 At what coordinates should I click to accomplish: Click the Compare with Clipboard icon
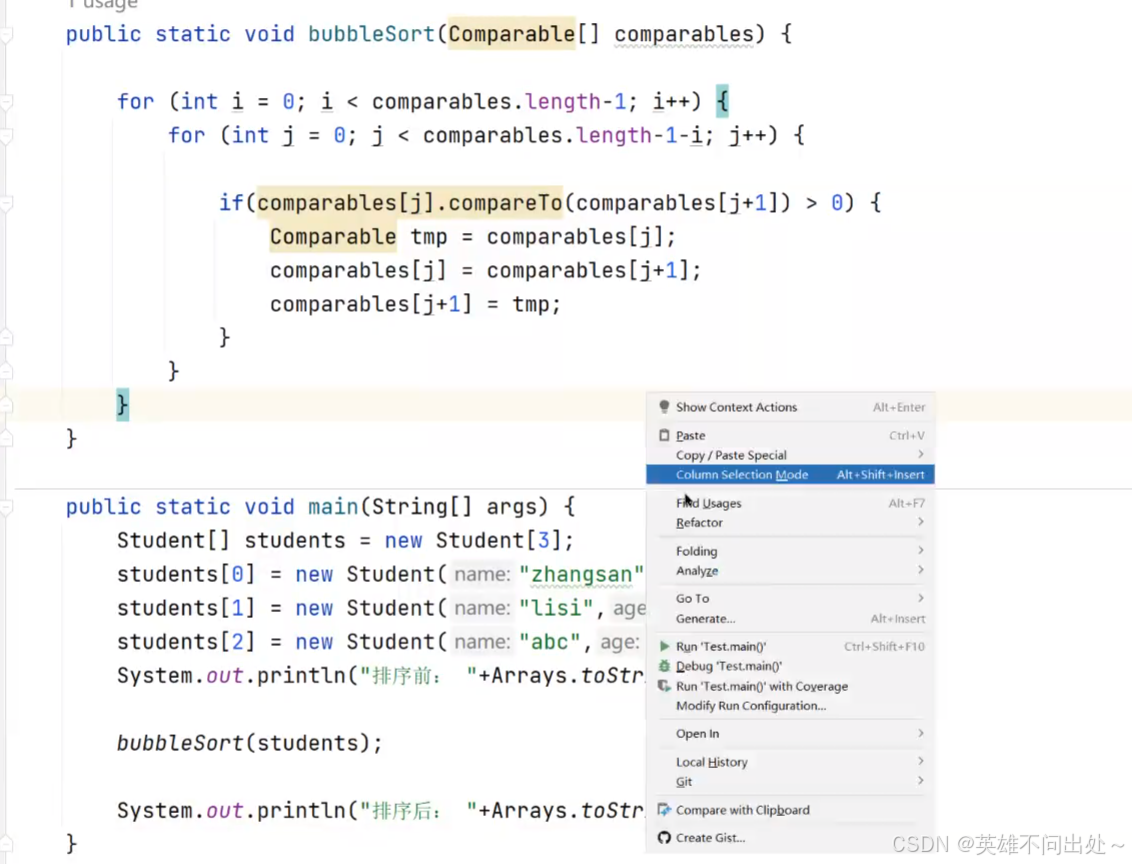(664, 810)
